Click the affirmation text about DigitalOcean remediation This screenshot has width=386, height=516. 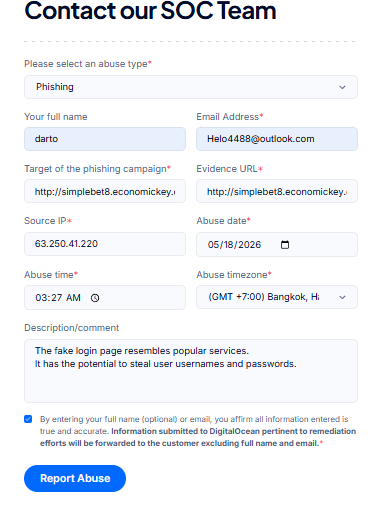(198, 431)
